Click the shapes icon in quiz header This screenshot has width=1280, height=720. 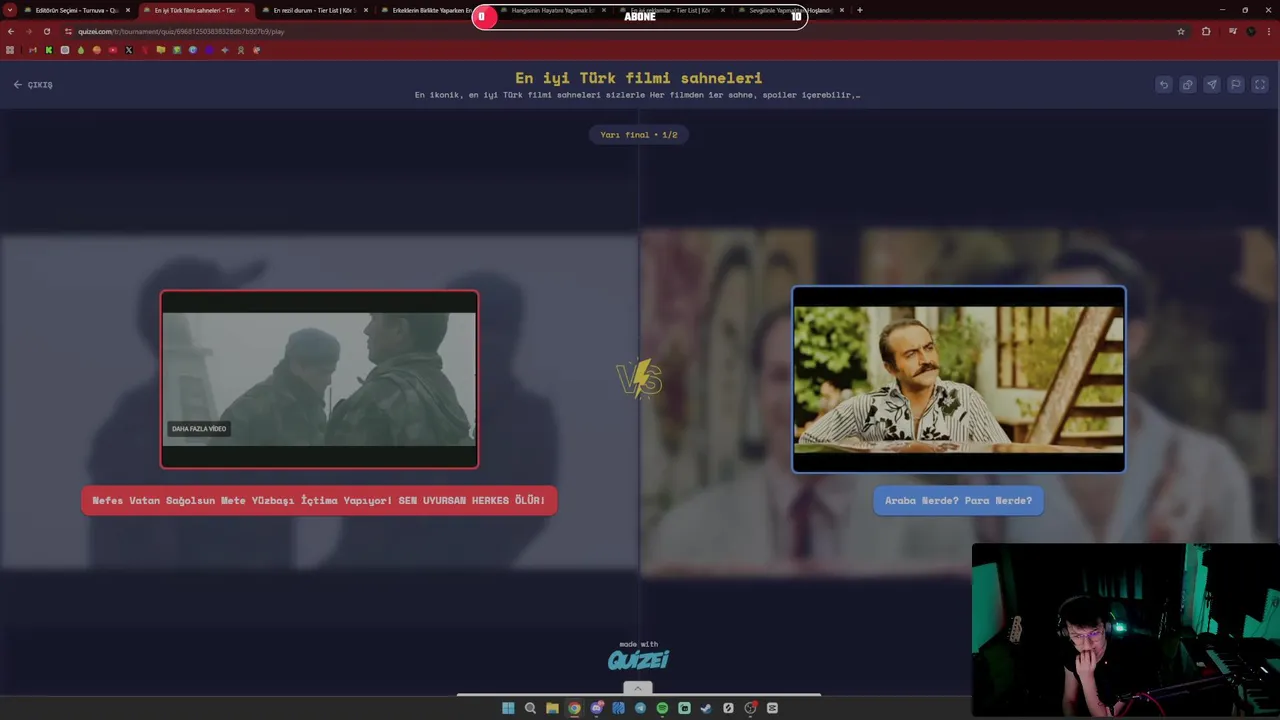[x=1188, y=85]
